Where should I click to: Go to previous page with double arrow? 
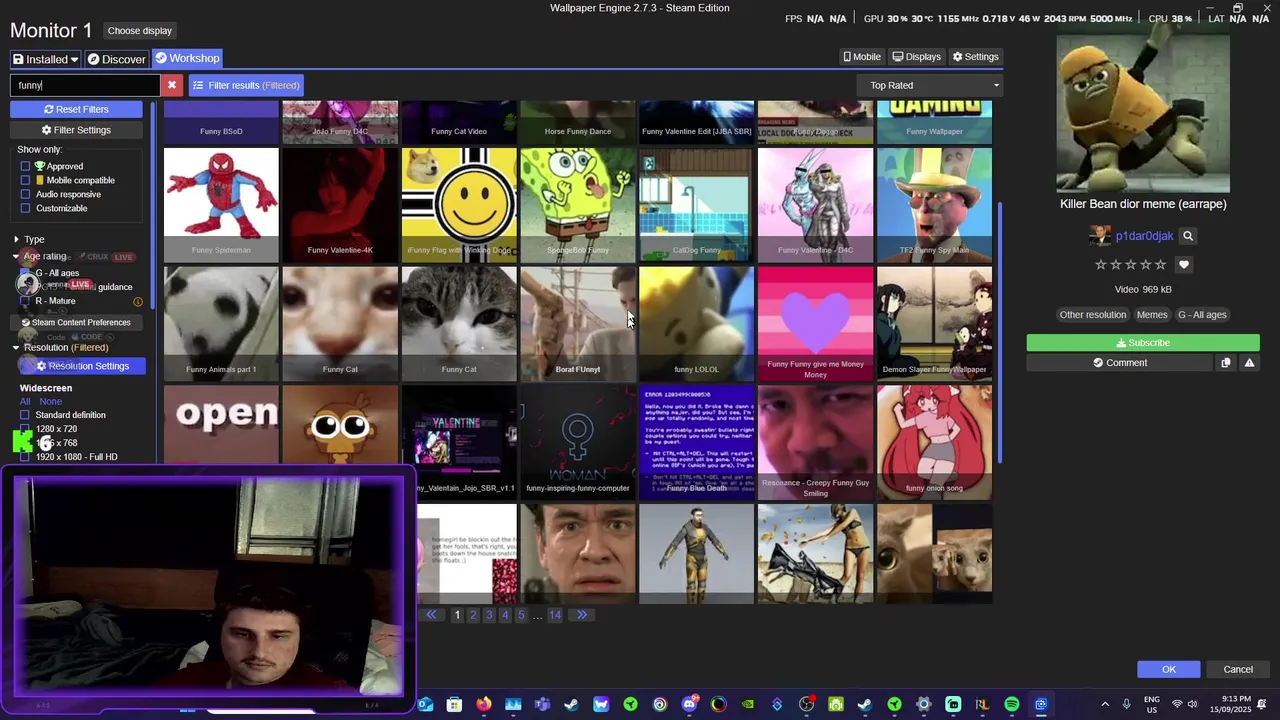431,615
